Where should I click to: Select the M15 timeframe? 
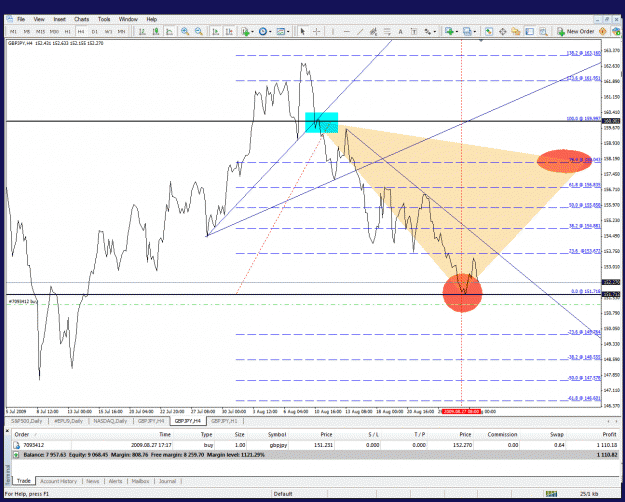click(x=40, y=31)
